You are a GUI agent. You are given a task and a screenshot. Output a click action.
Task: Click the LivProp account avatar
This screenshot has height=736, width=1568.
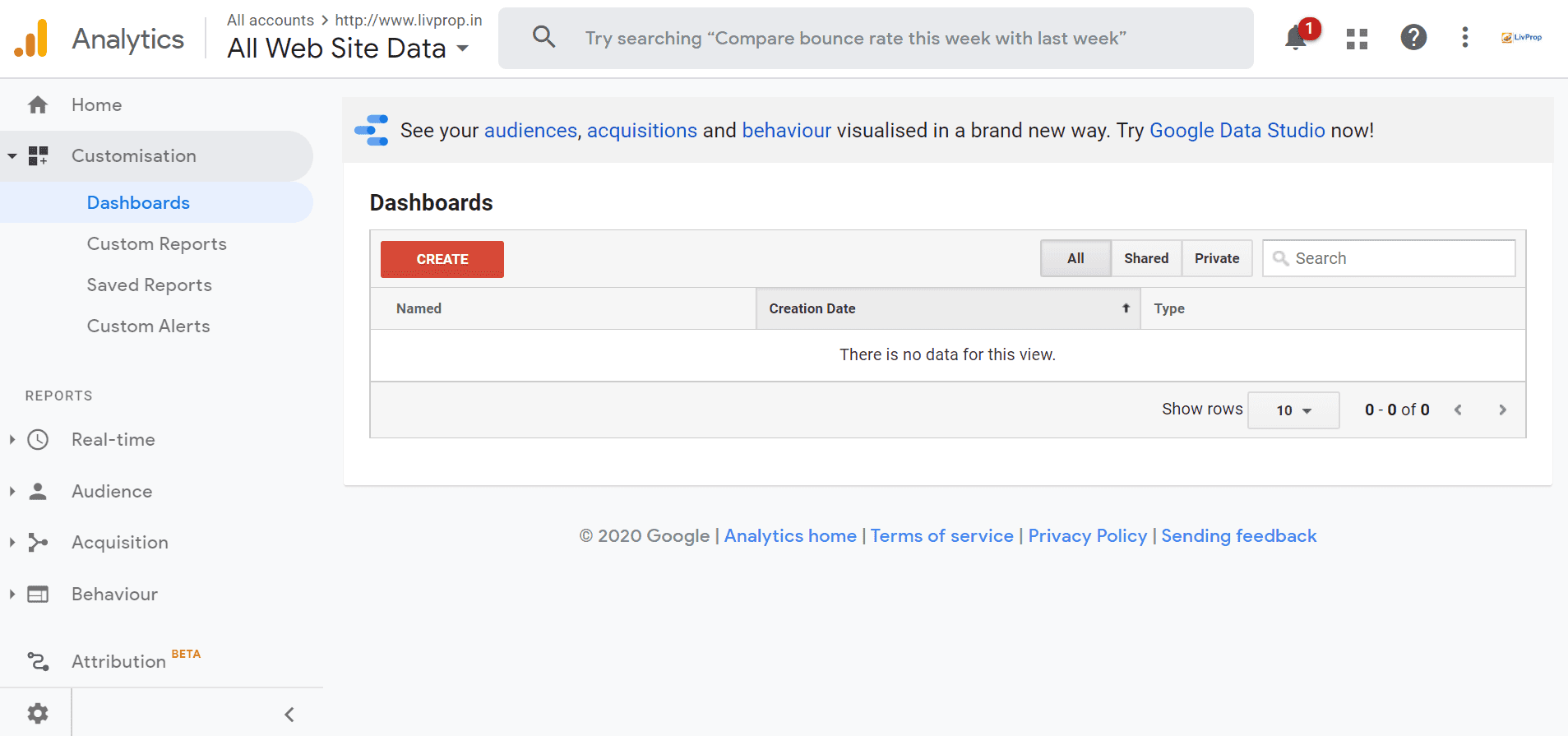[1521, 38]
